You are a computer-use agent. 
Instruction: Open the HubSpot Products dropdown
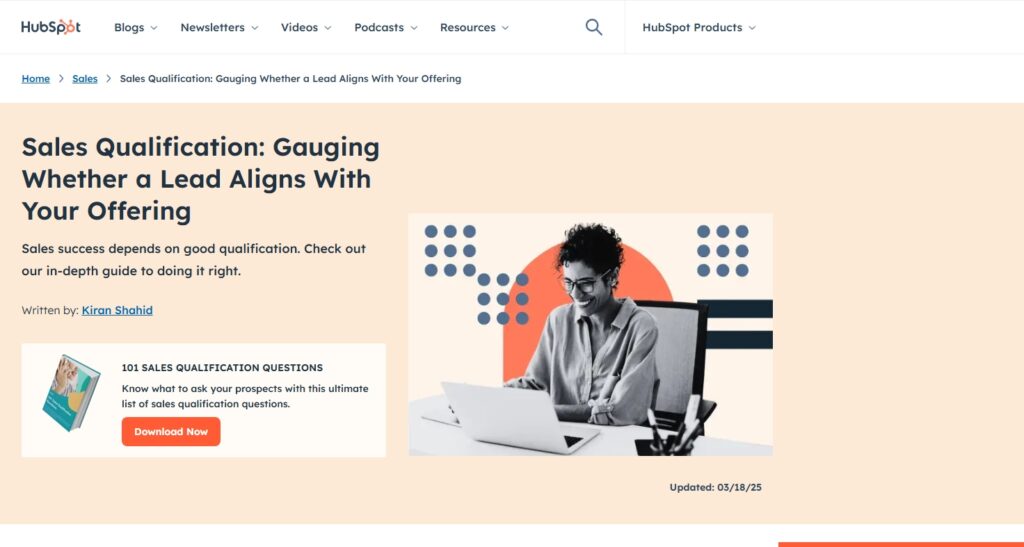click(699, 27)
